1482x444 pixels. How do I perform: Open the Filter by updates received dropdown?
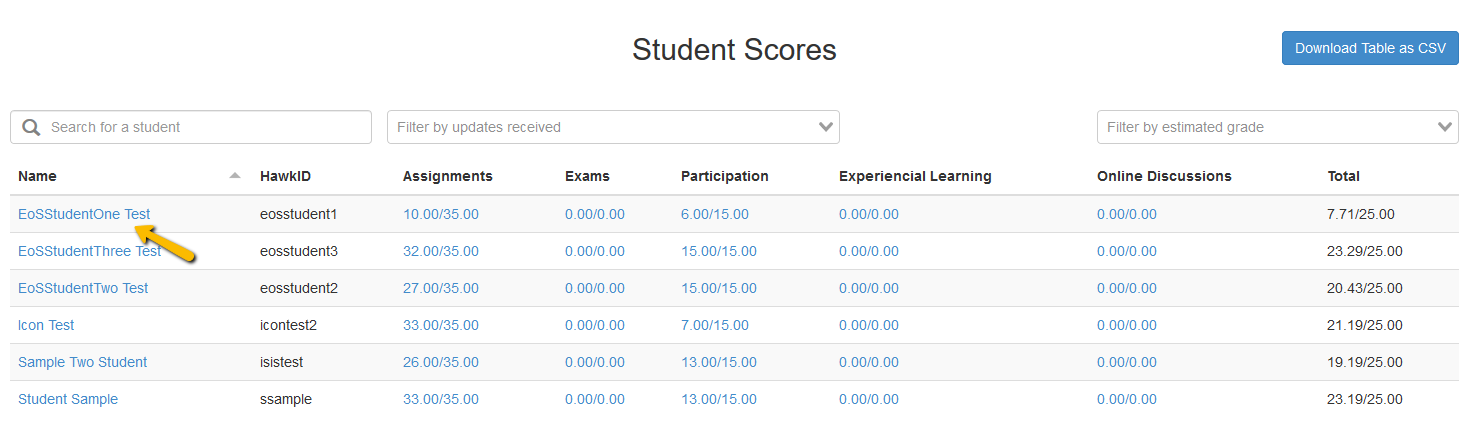(x=613, y=127)
